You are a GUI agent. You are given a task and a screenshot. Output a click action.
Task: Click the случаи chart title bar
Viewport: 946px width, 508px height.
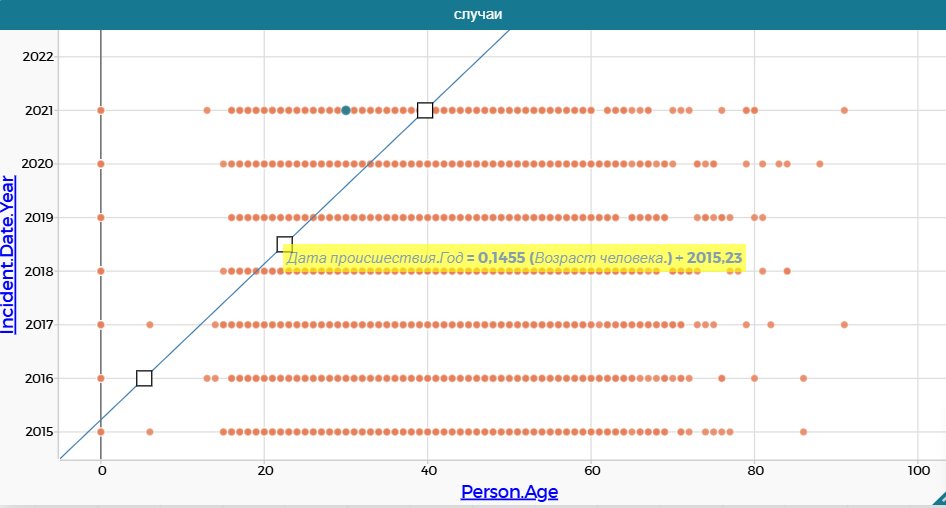tap(473, 14)
